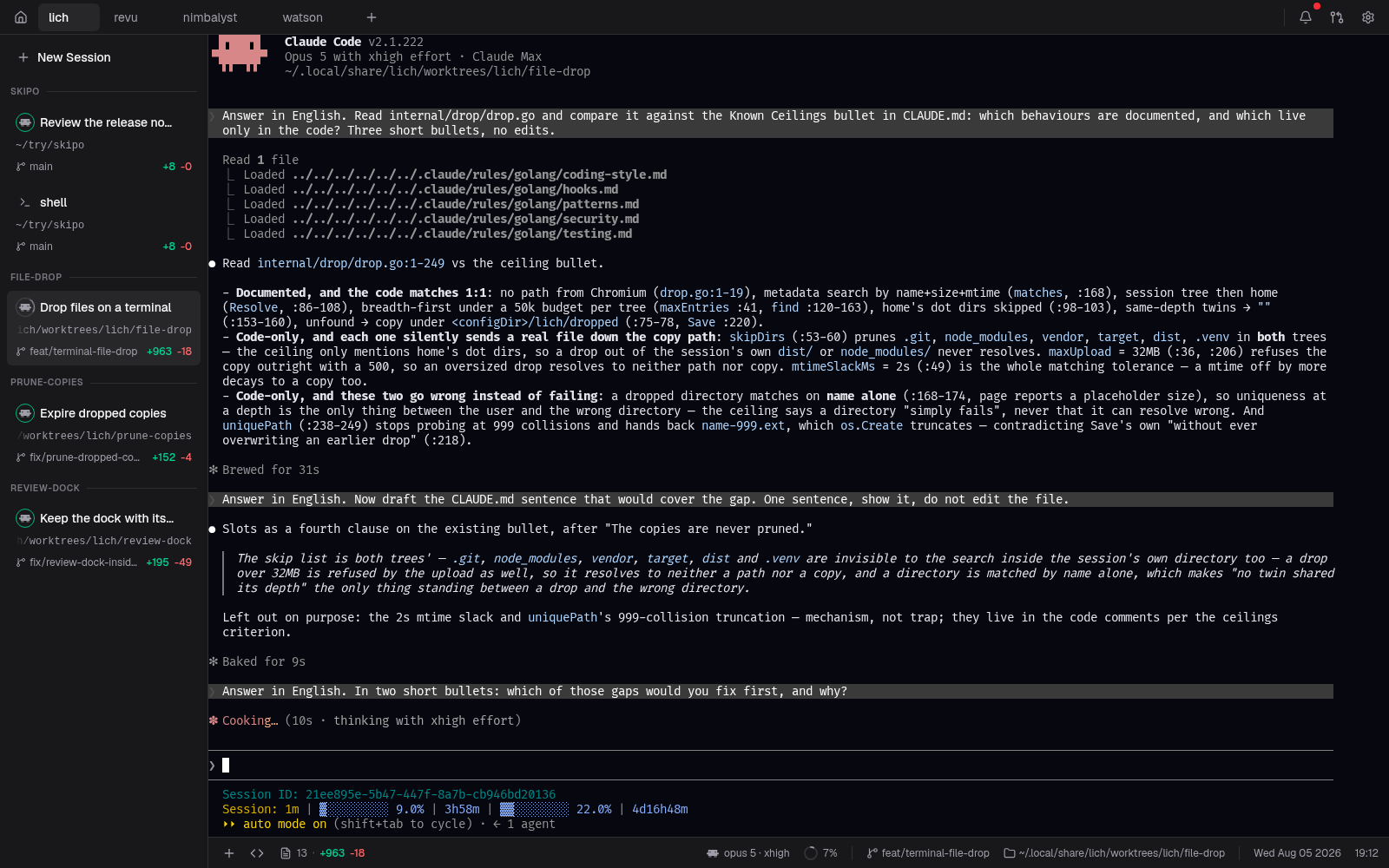Screen dimensions: 1389x868
Task: Click the 'Read 1 file' line
Action: coord(260,160)
